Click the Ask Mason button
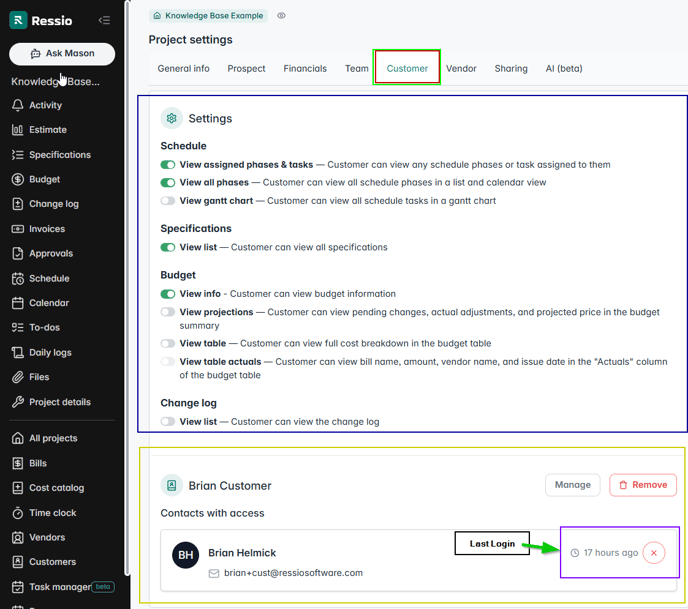 pyautogui.click(x=62, y=54)
